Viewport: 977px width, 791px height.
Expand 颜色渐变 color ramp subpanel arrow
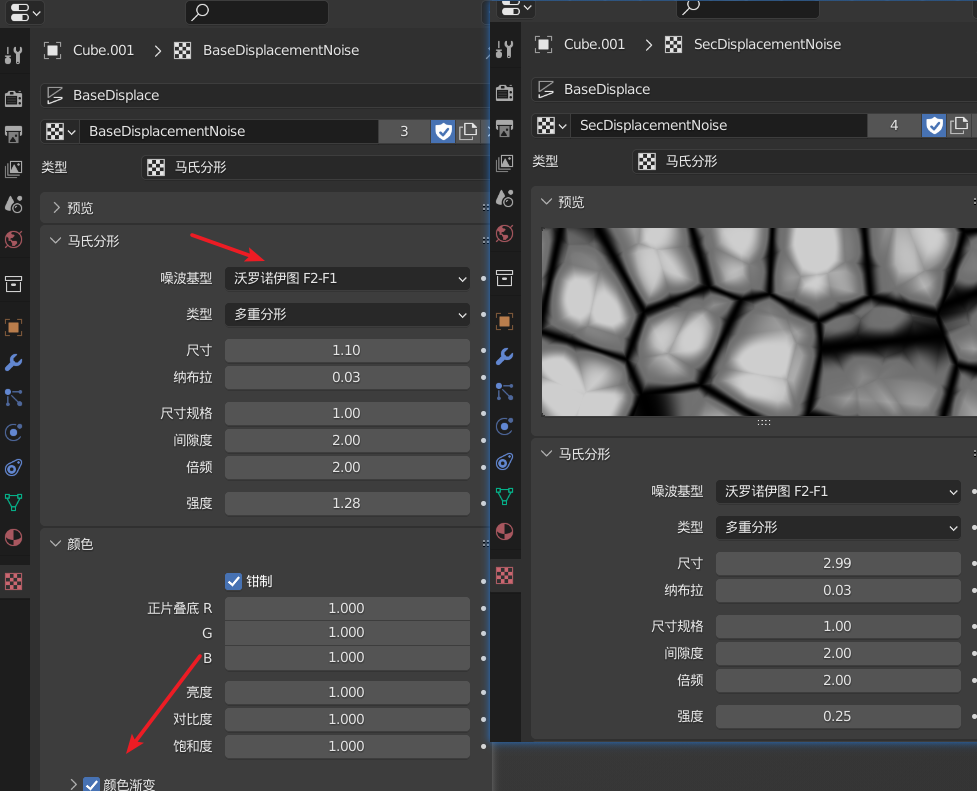click(74, 784)
